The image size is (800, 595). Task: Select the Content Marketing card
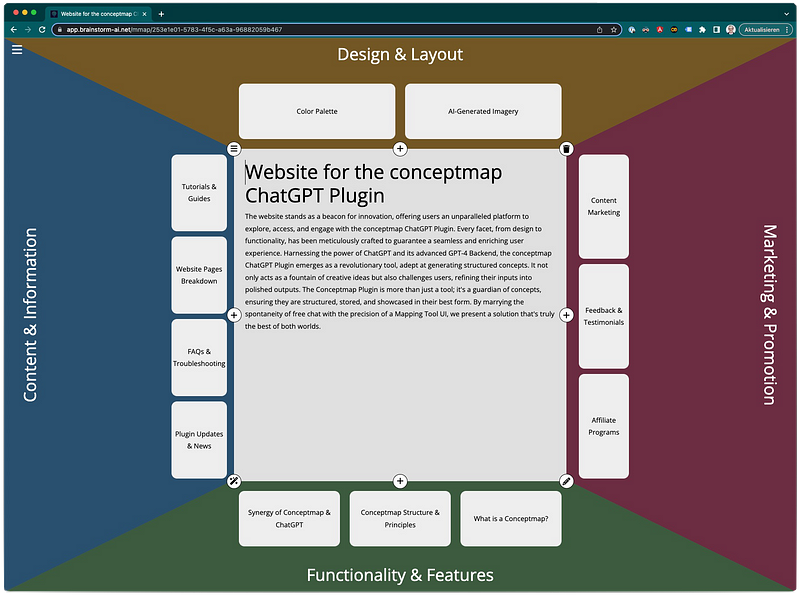604,206
